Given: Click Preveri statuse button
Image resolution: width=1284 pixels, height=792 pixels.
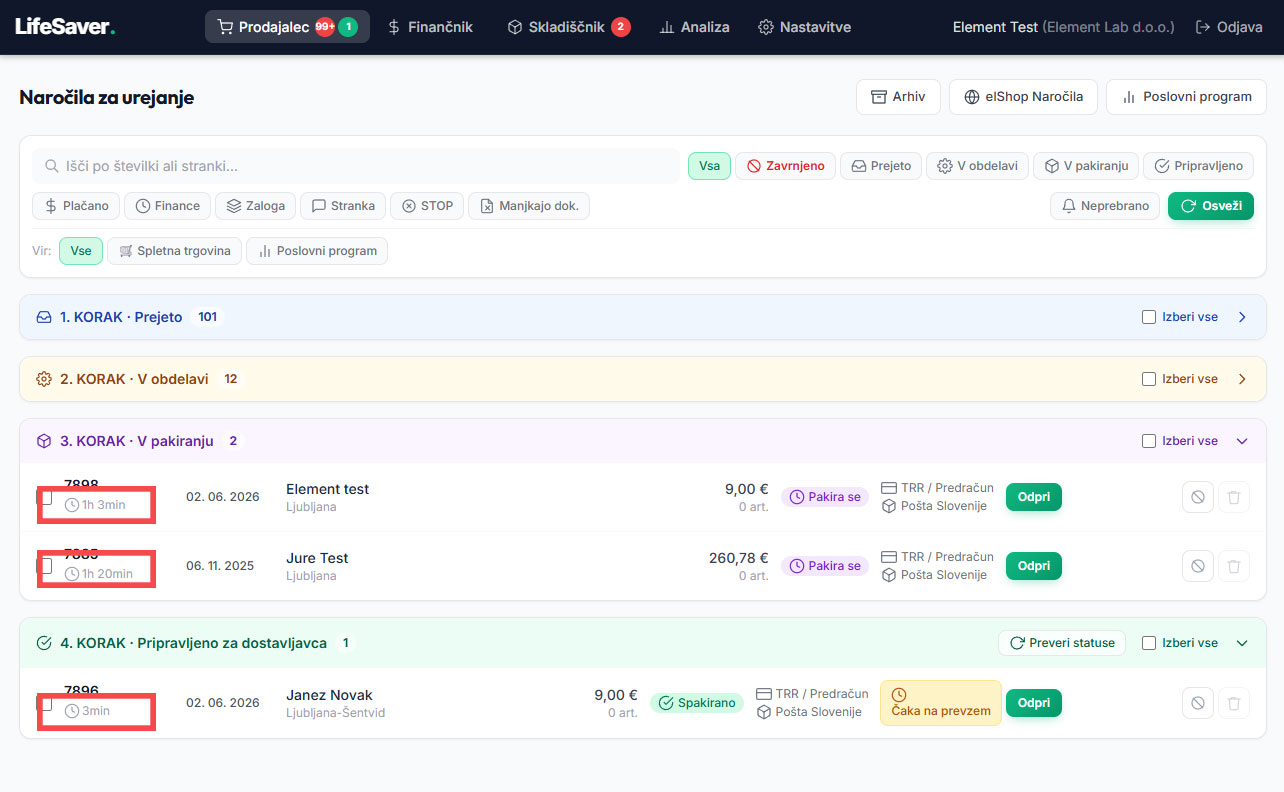Looking at the screenshot, I should (x=1062, y=643).
